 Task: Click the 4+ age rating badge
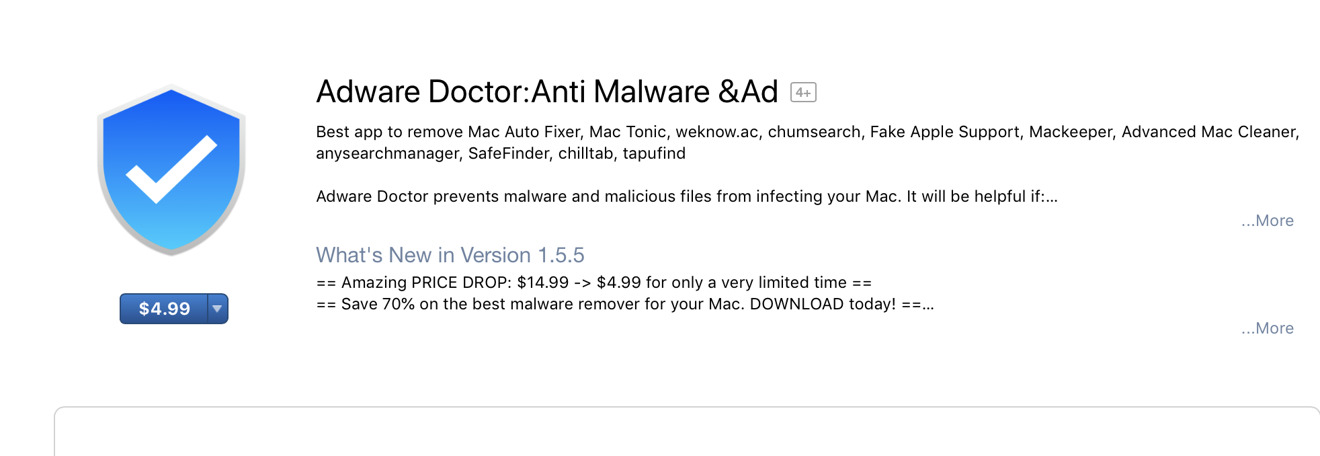coord(803,93)
